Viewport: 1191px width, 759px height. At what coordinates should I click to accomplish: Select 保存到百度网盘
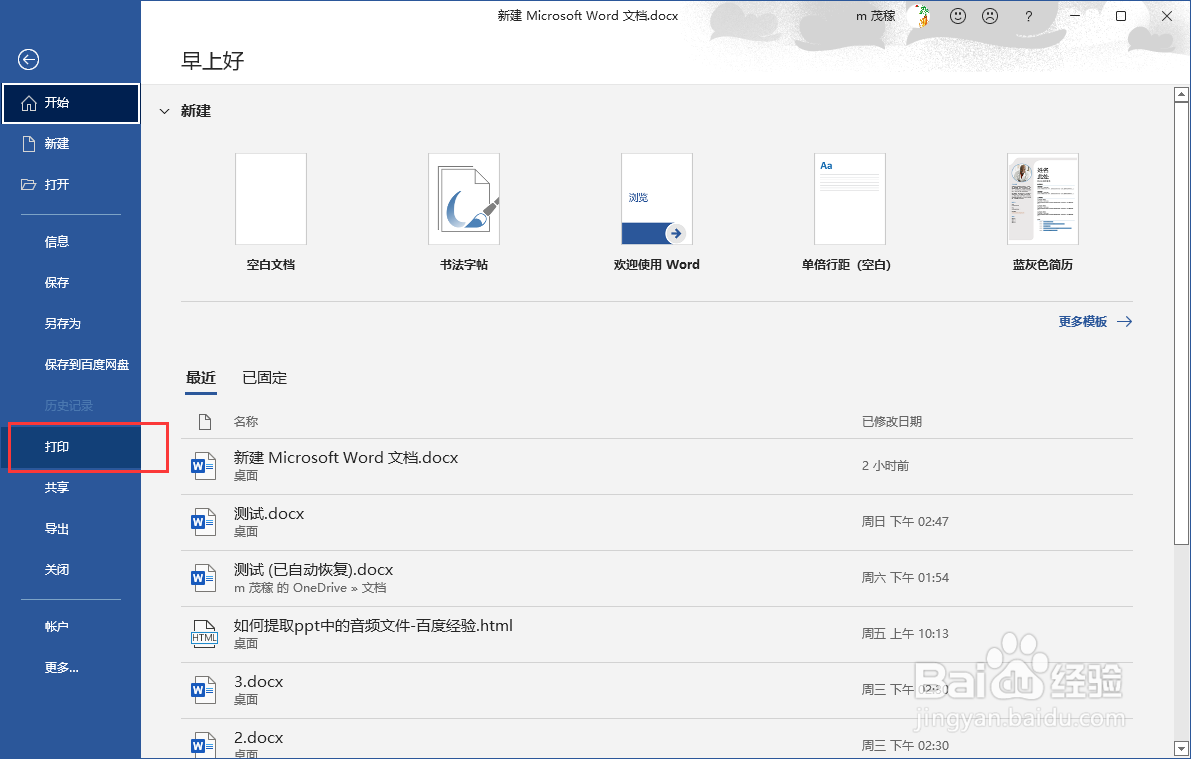click(x=71, y=365)
